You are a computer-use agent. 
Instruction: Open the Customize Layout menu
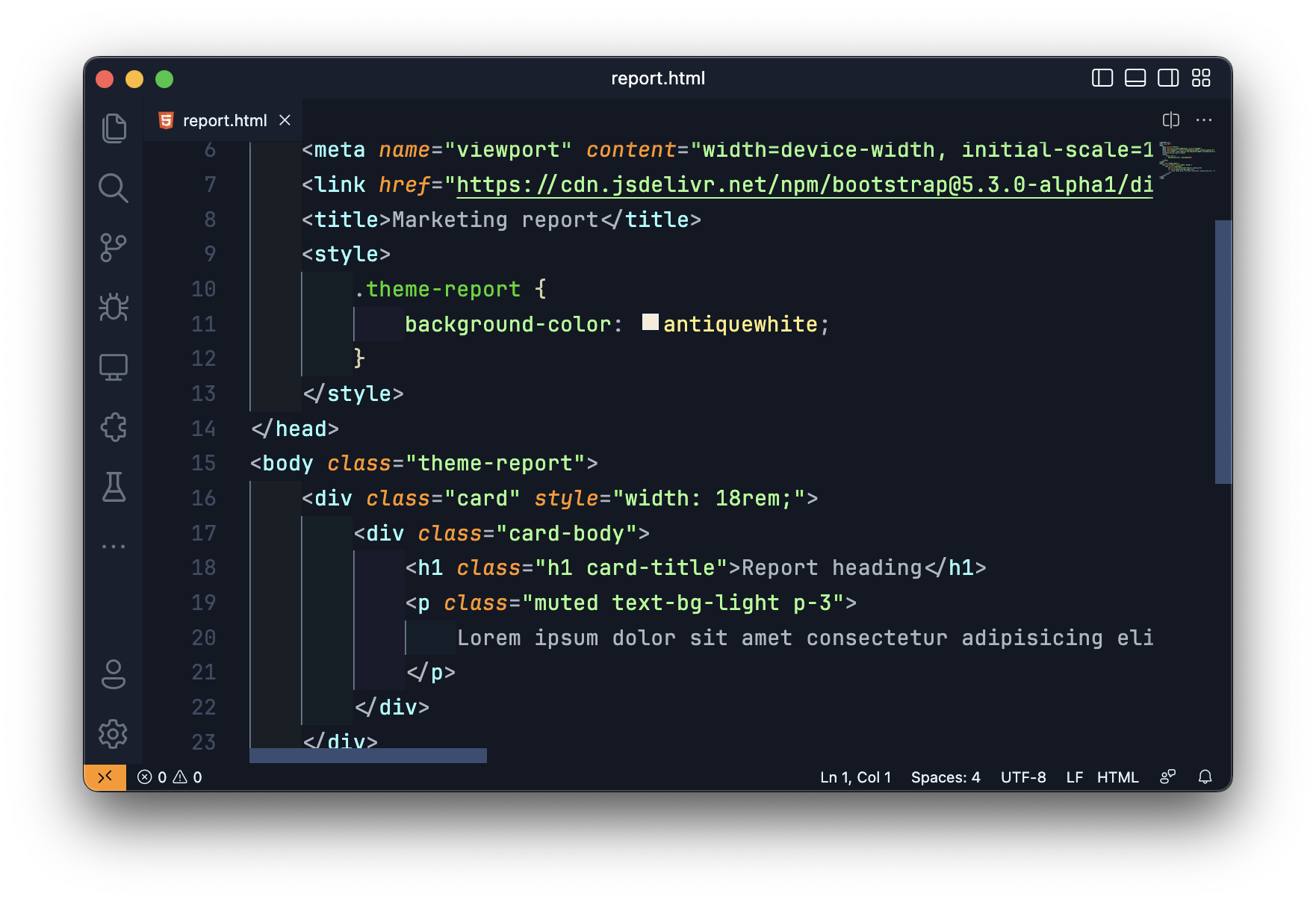1201,78
